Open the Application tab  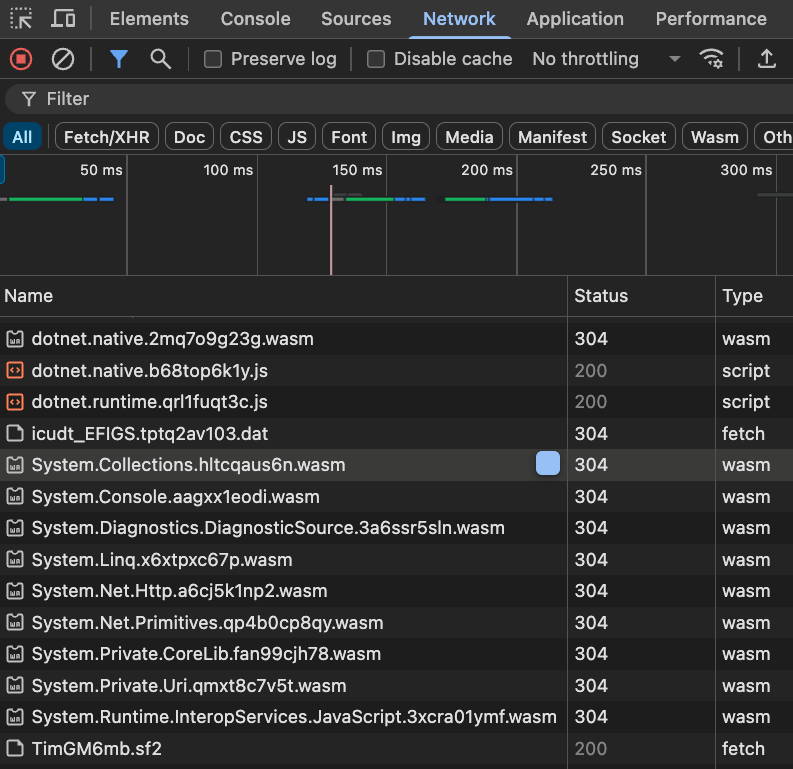click(575, 19)
